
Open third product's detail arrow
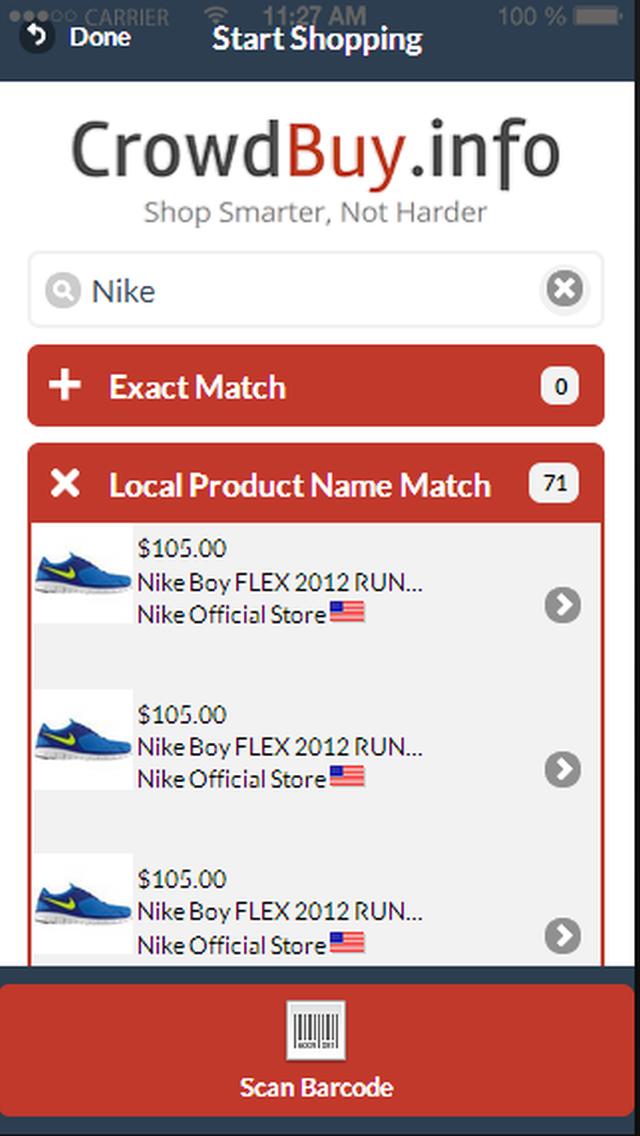563,935
